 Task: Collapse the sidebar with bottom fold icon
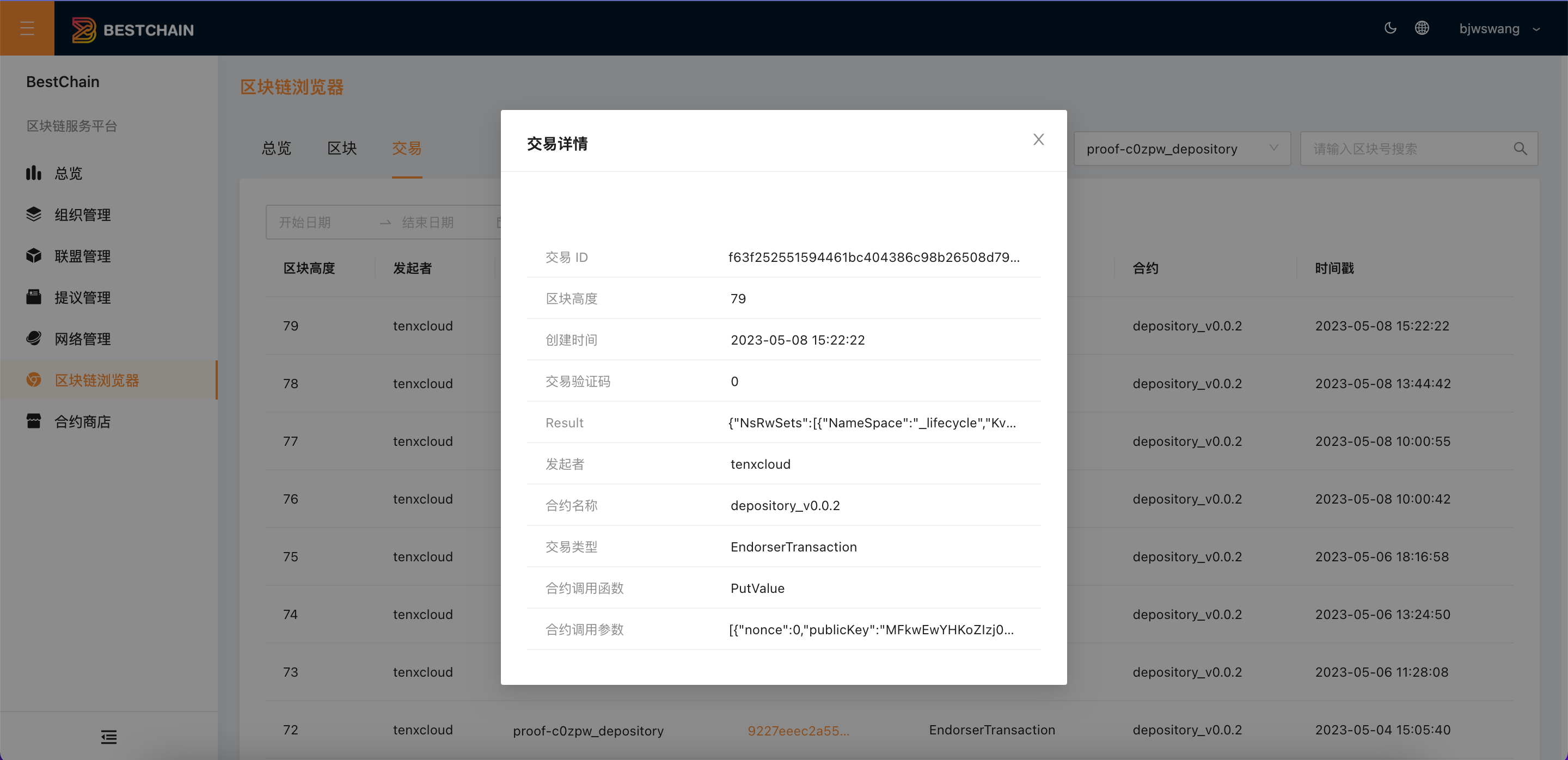[x=109, y=737]
